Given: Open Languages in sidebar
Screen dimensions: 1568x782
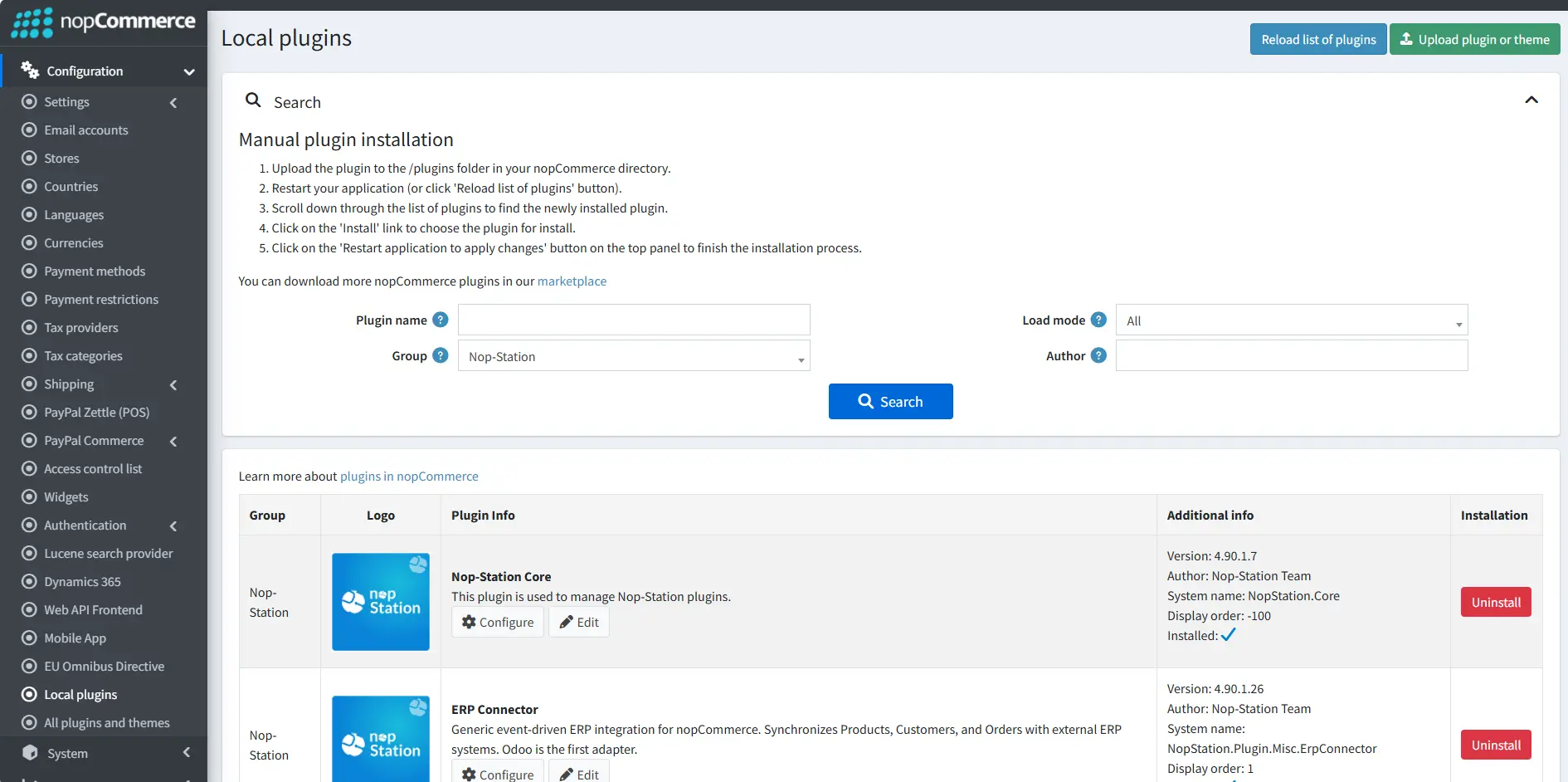Looking at the screenshot, I should point(74,214).
